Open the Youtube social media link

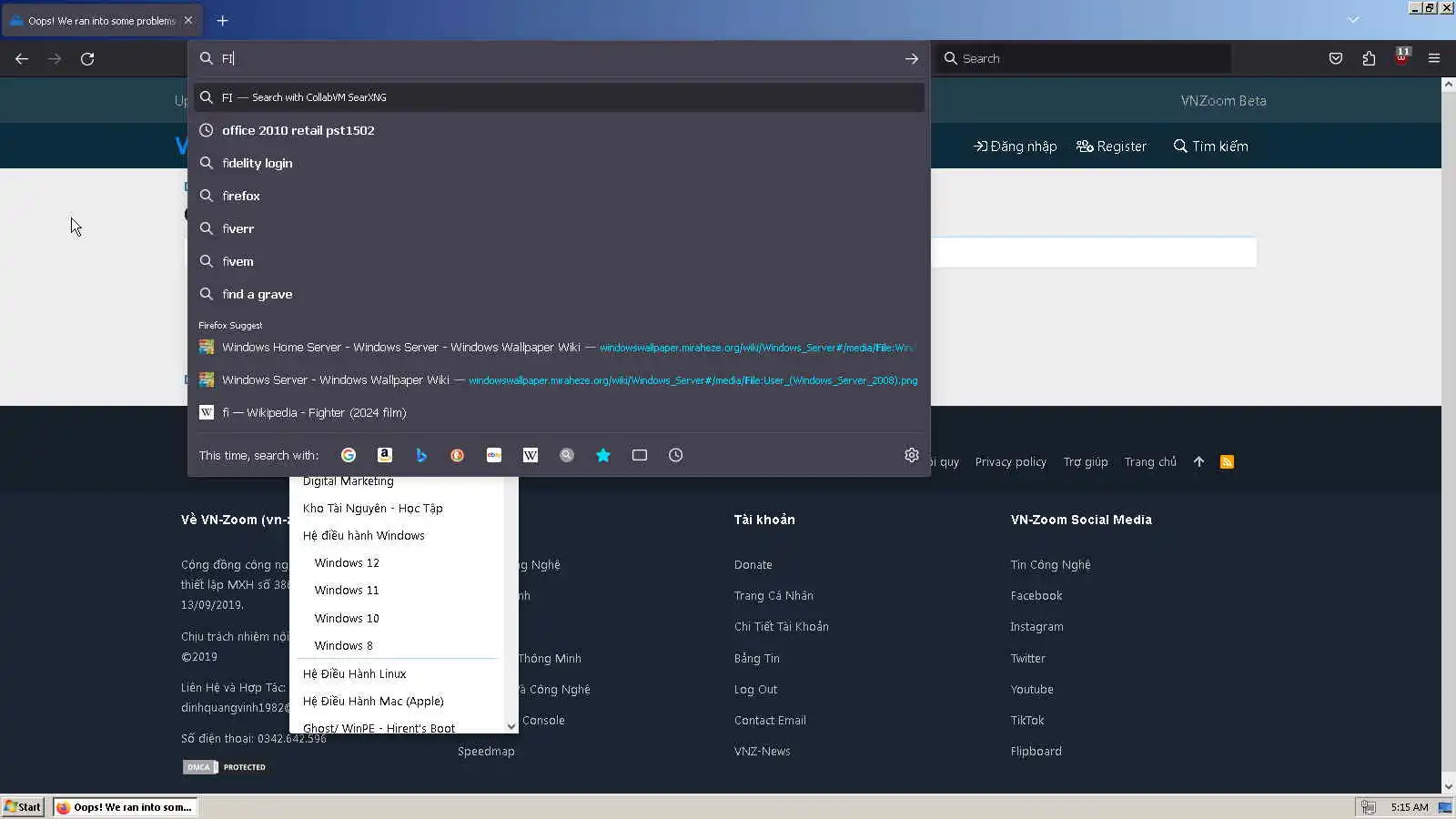click(x=1032, y=690)
